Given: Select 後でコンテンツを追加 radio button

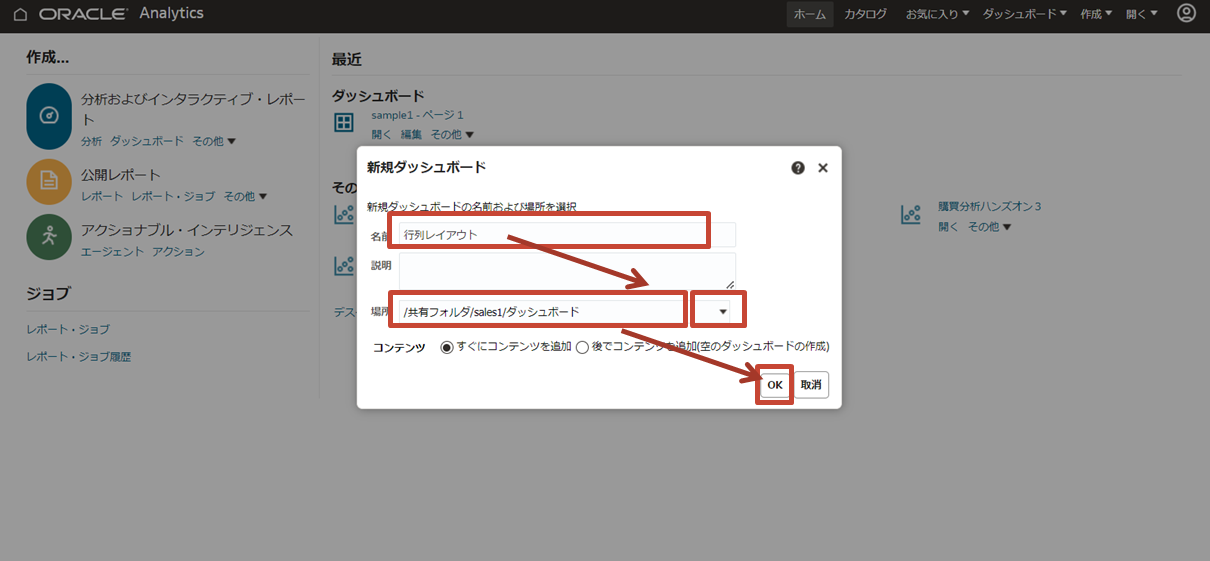Looking at the screenshot, I should tap(582, 347).
